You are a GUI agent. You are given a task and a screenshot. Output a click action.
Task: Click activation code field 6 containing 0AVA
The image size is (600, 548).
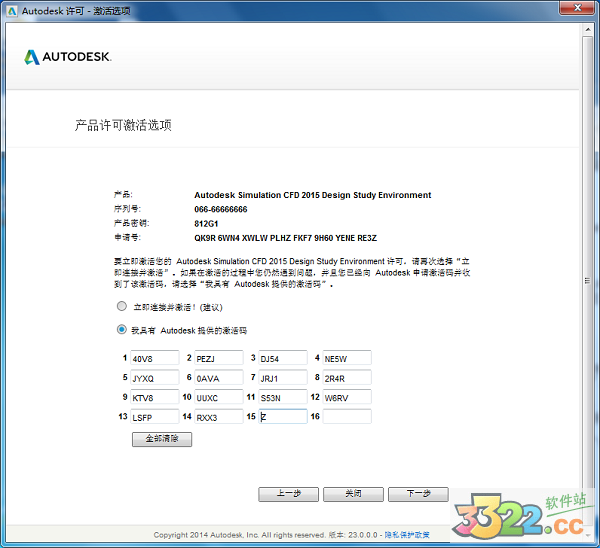pos(218,377)
